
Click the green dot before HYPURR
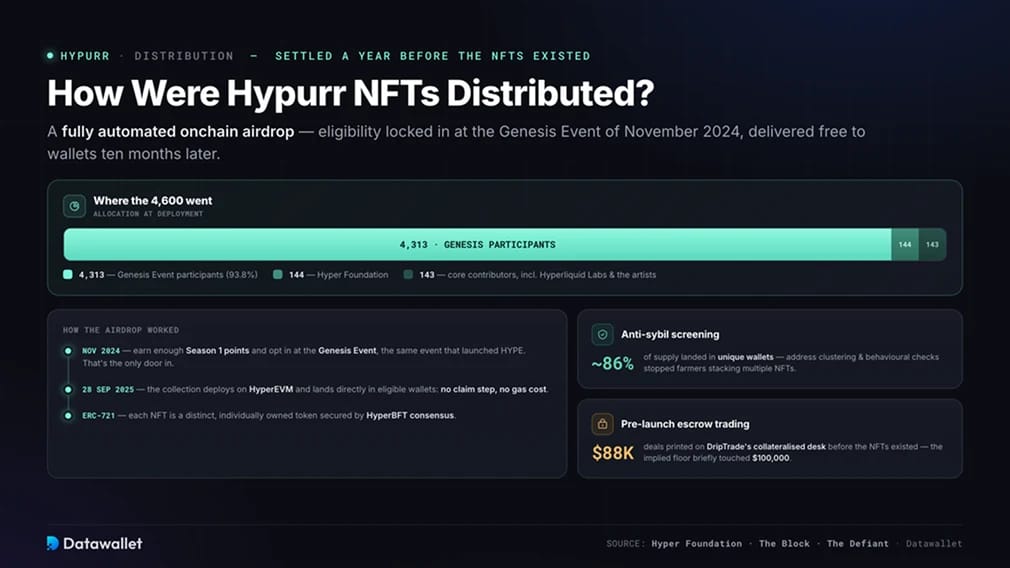pyautogui.click(x=50, y=55)
